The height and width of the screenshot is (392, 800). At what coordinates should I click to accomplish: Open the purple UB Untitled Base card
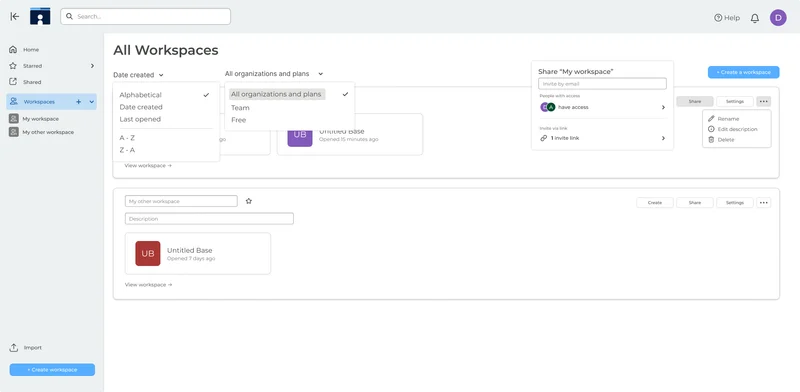click(349, 134)
